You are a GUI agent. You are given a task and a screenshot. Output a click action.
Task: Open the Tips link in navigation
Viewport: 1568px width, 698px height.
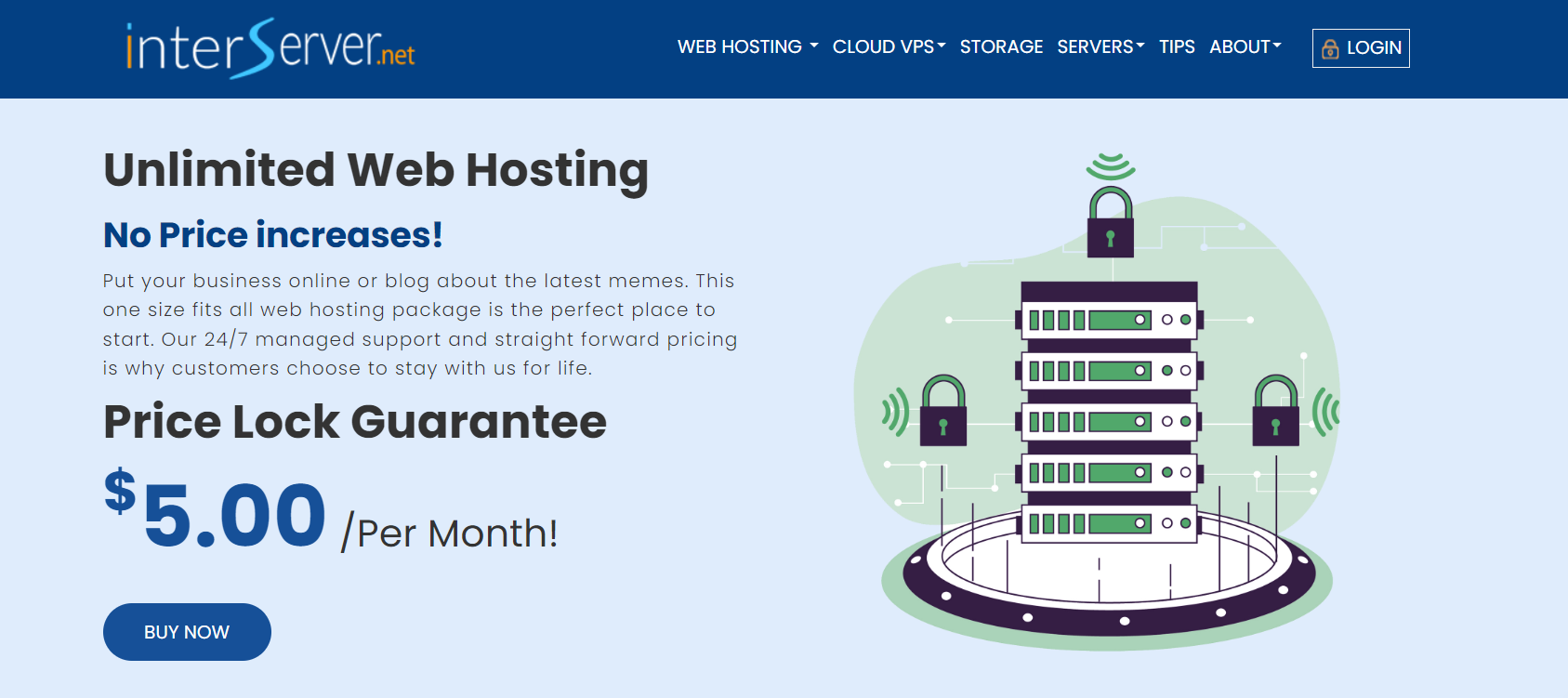tap(1177, 47)
